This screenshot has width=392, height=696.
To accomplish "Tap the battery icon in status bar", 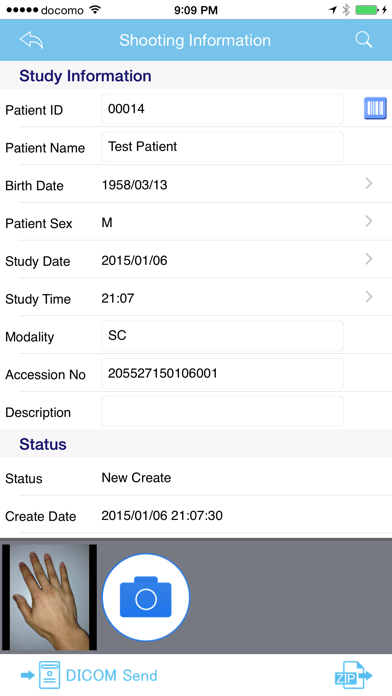I will (367, 10).
